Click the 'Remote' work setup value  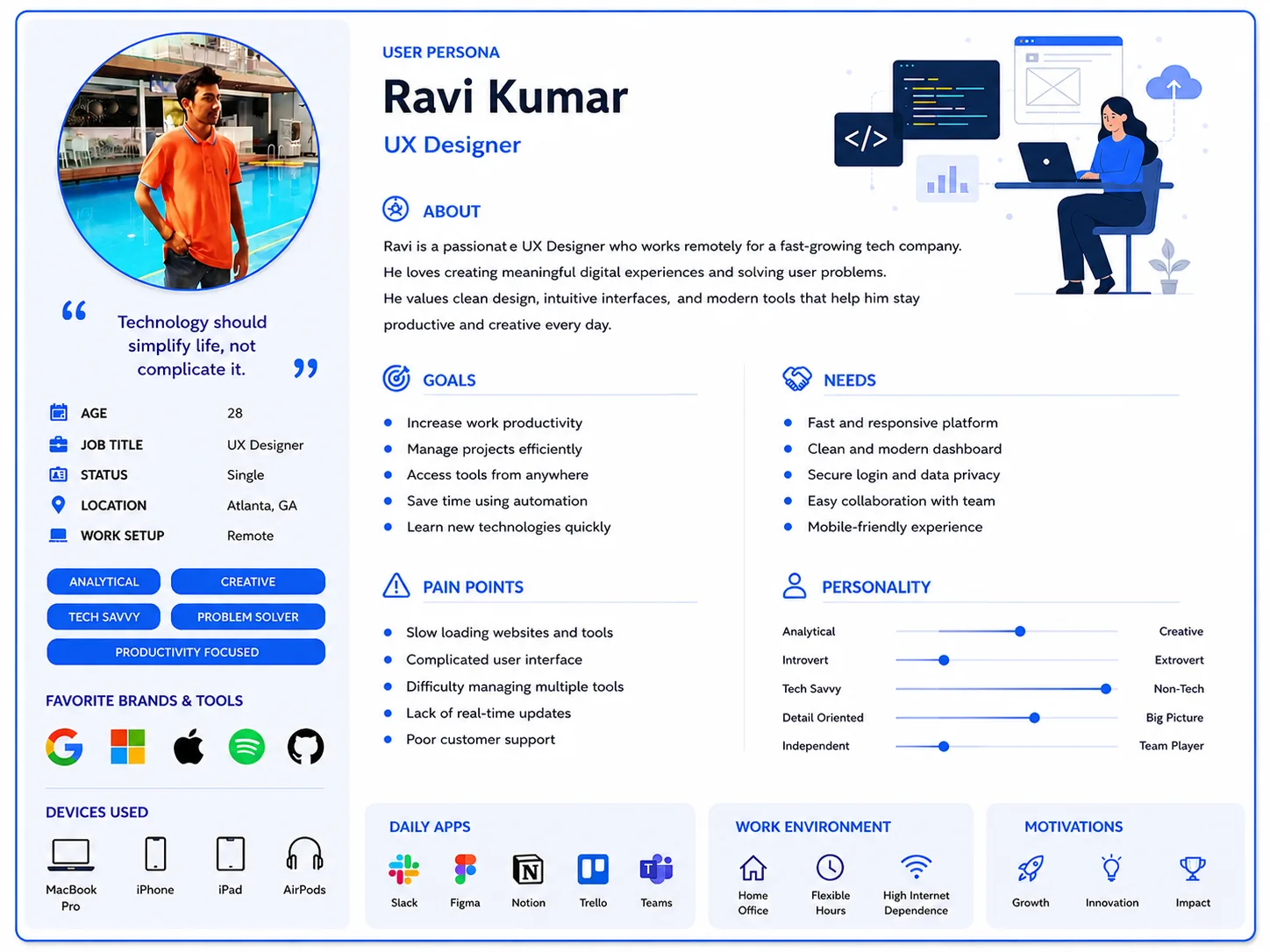tap(250, 536)
